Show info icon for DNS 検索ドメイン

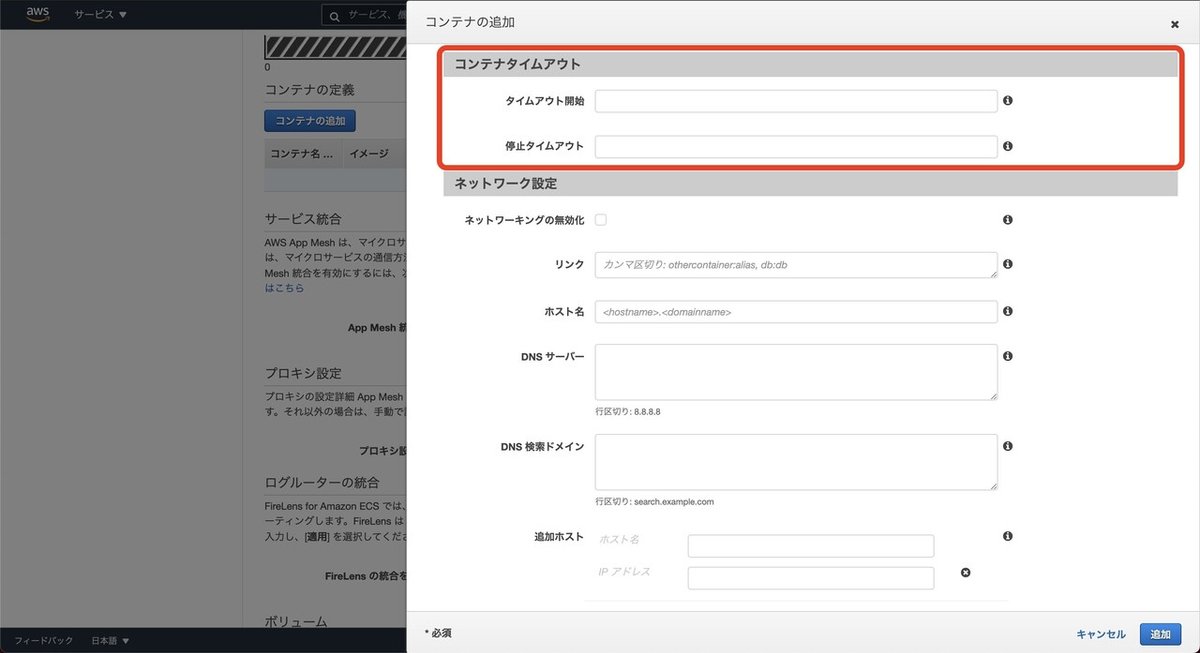[1008, 446]
